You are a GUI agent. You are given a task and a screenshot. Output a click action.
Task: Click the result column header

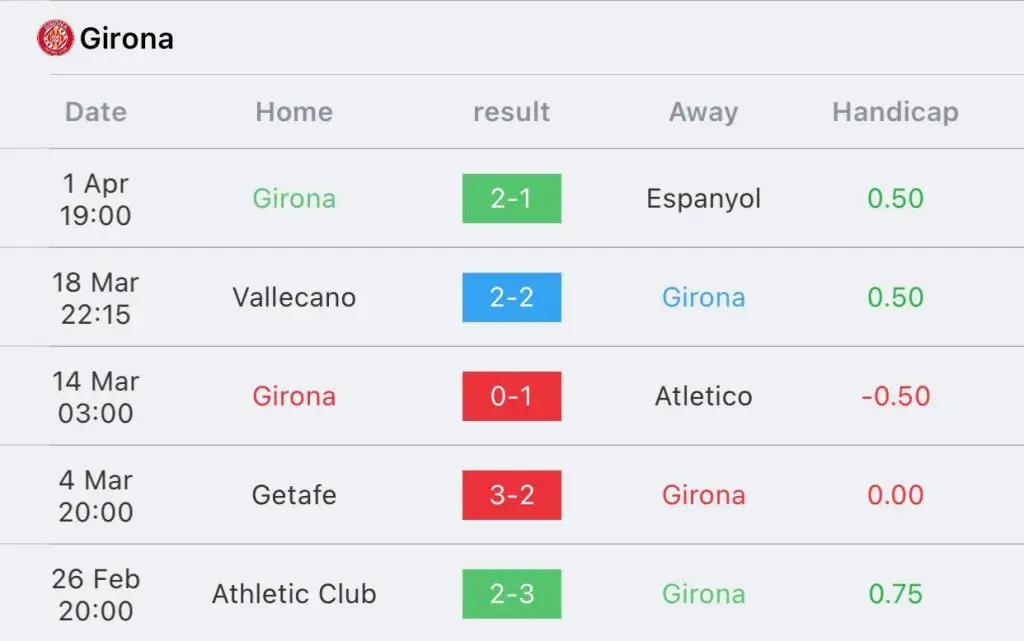coord(511,112)
